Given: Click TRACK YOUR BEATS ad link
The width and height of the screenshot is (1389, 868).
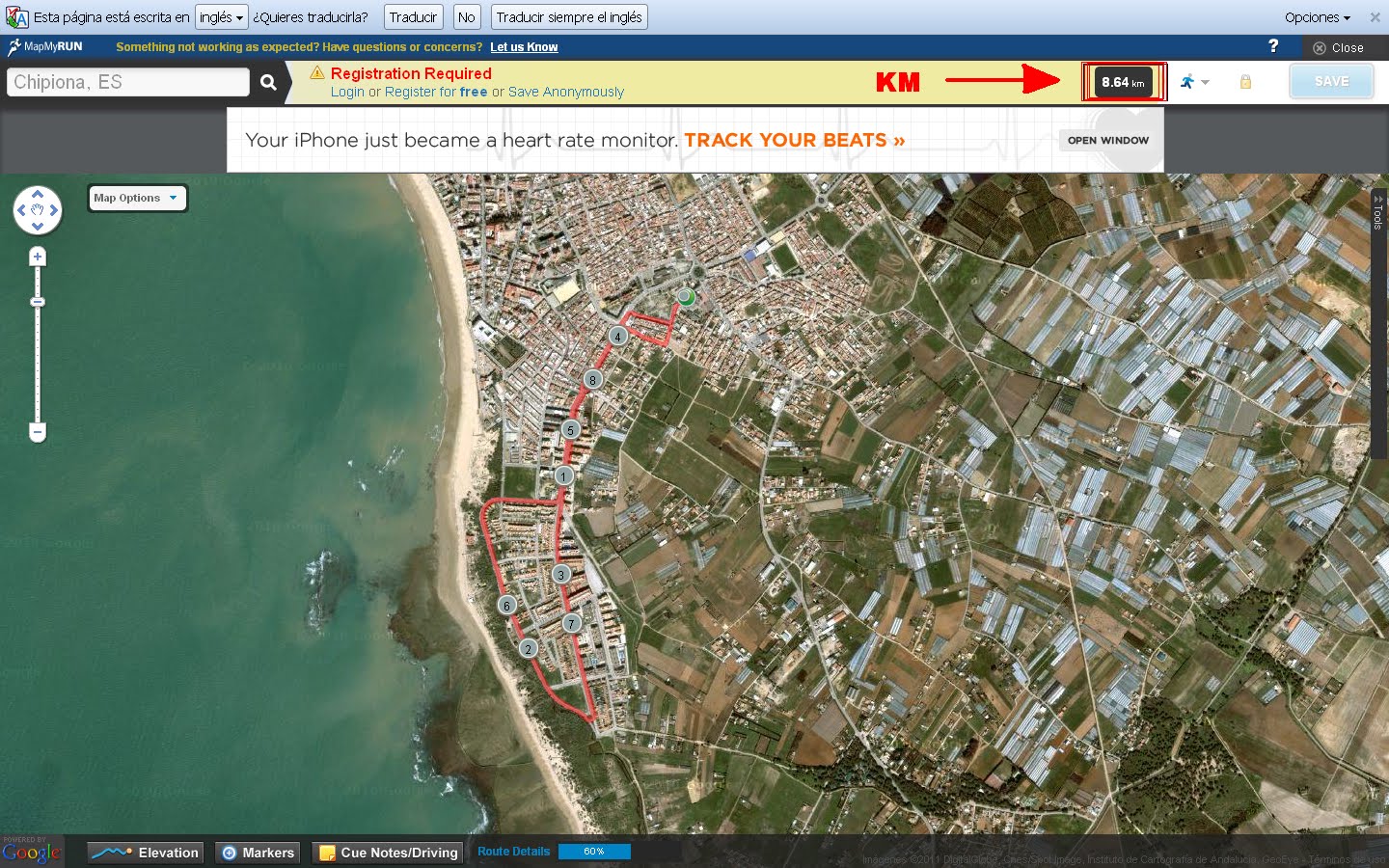Looking at the screenshot, I should pos(794,140).
